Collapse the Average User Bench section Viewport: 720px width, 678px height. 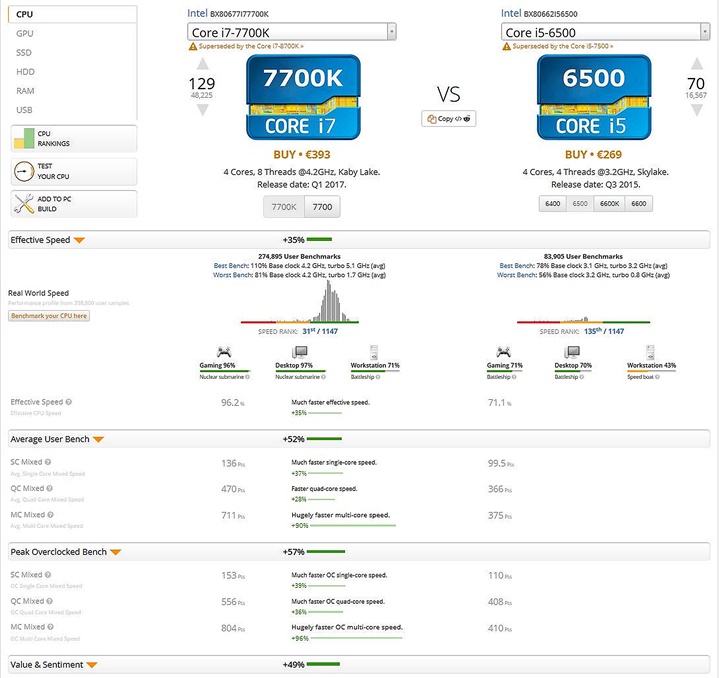(x=98, y=439)
